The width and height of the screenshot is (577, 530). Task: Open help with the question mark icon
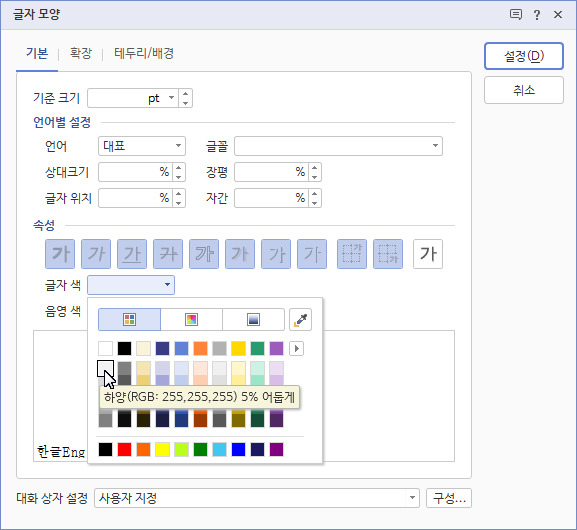tap(537, 15)
